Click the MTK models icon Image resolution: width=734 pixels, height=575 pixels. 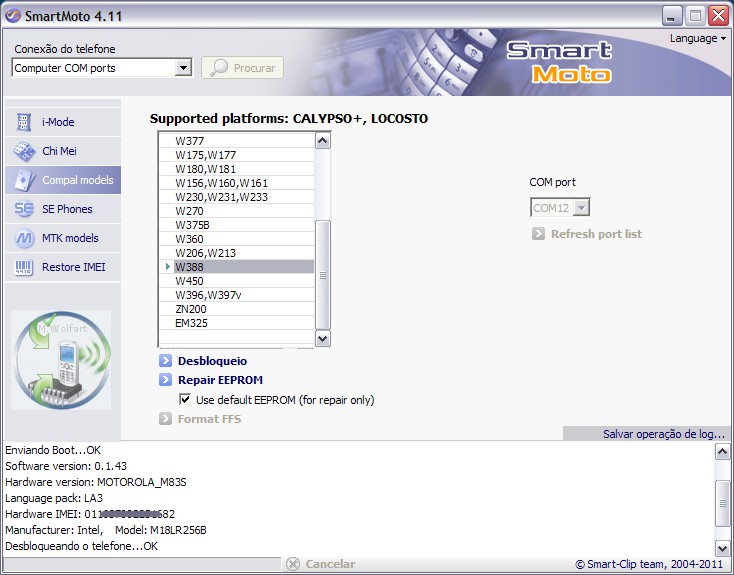click(x=24, y=238)
